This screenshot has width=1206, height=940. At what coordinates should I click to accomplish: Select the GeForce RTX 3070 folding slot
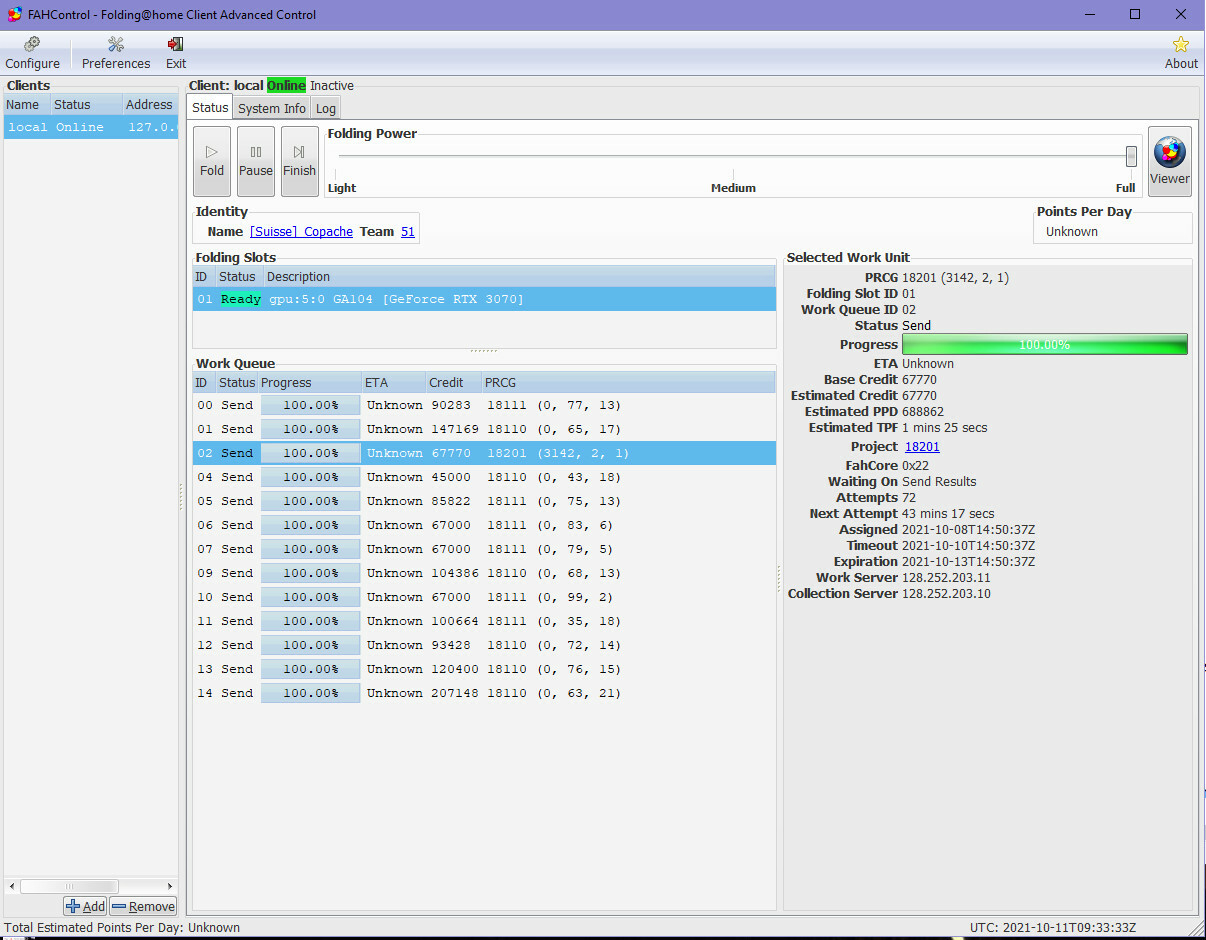click(484, 299)
